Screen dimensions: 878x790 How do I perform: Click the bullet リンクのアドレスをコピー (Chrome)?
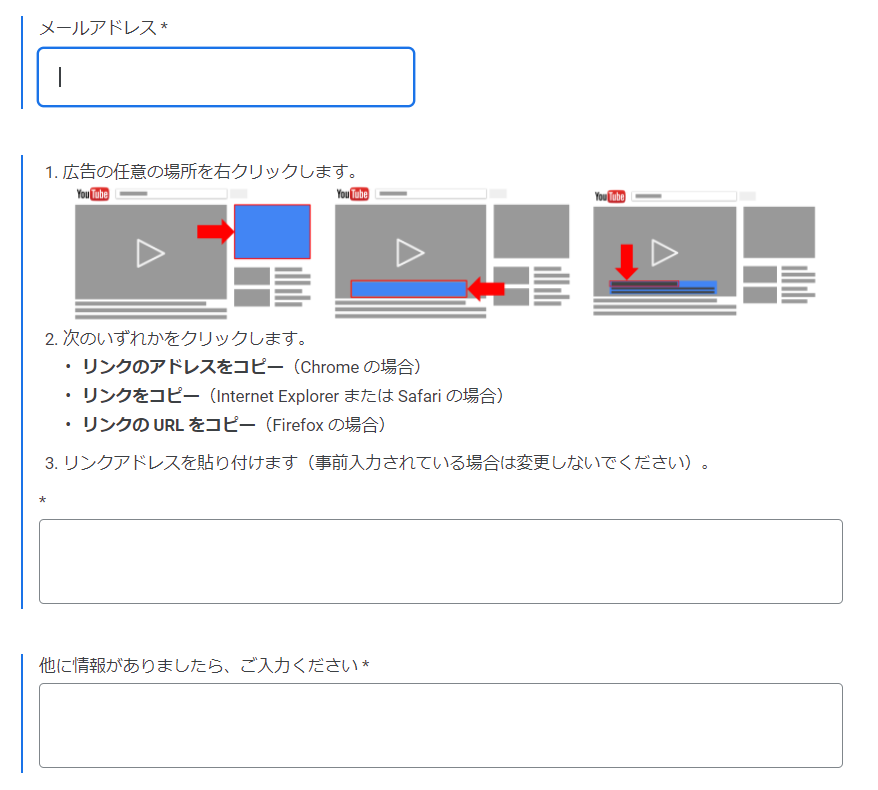251,367
